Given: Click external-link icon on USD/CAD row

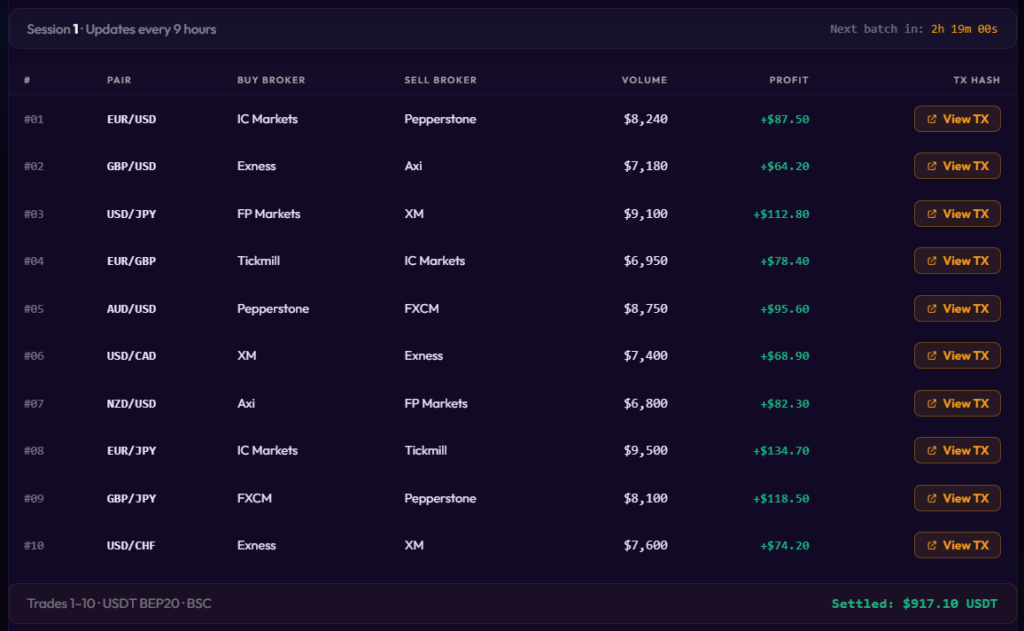Looking at the screenshot, I should [932, 355].
